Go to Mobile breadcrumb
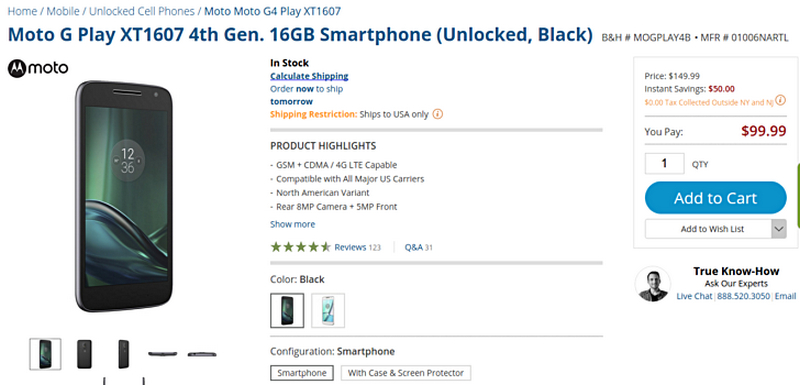Viewport: 800px width, 385px height. coord(63,11)
